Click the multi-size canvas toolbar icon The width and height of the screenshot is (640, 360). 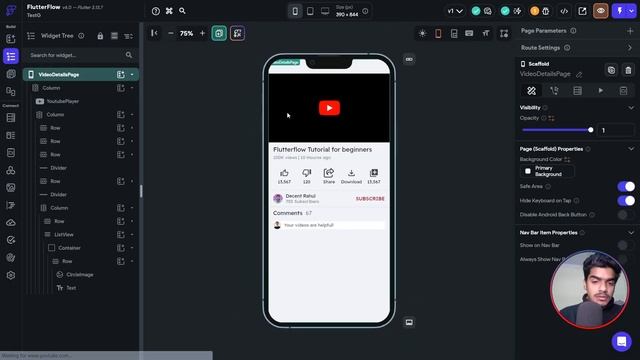504,33
